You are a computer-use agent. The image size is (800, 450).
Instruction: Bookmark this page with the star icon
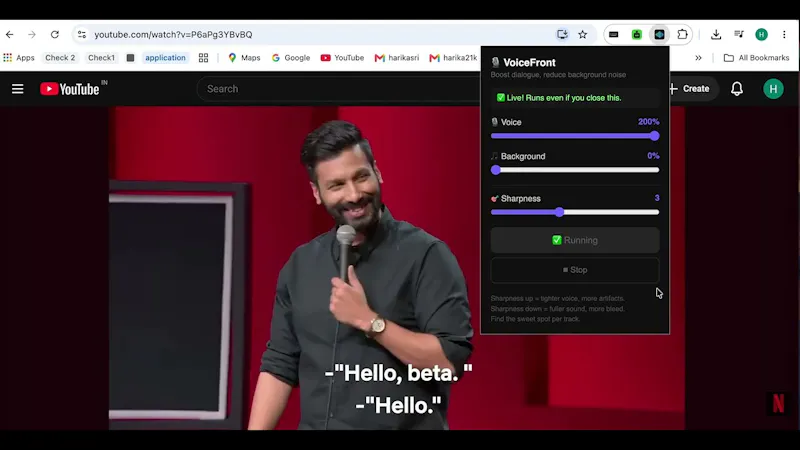click(x=583, y=35)
